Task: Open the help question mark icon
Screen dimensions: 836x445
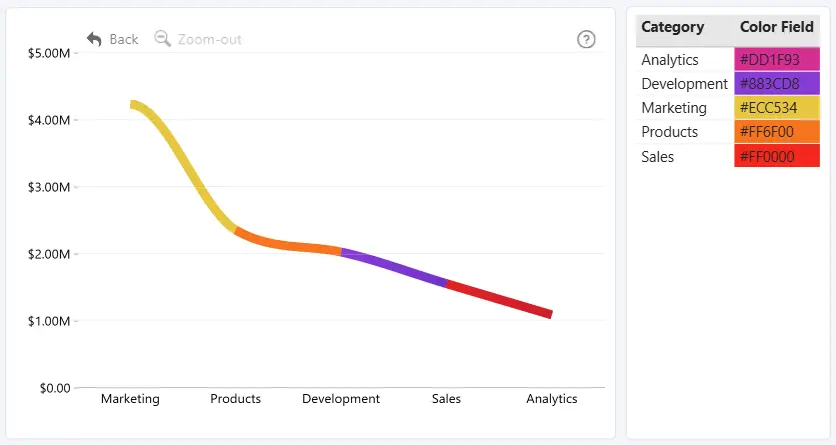Action: (586, 39)
